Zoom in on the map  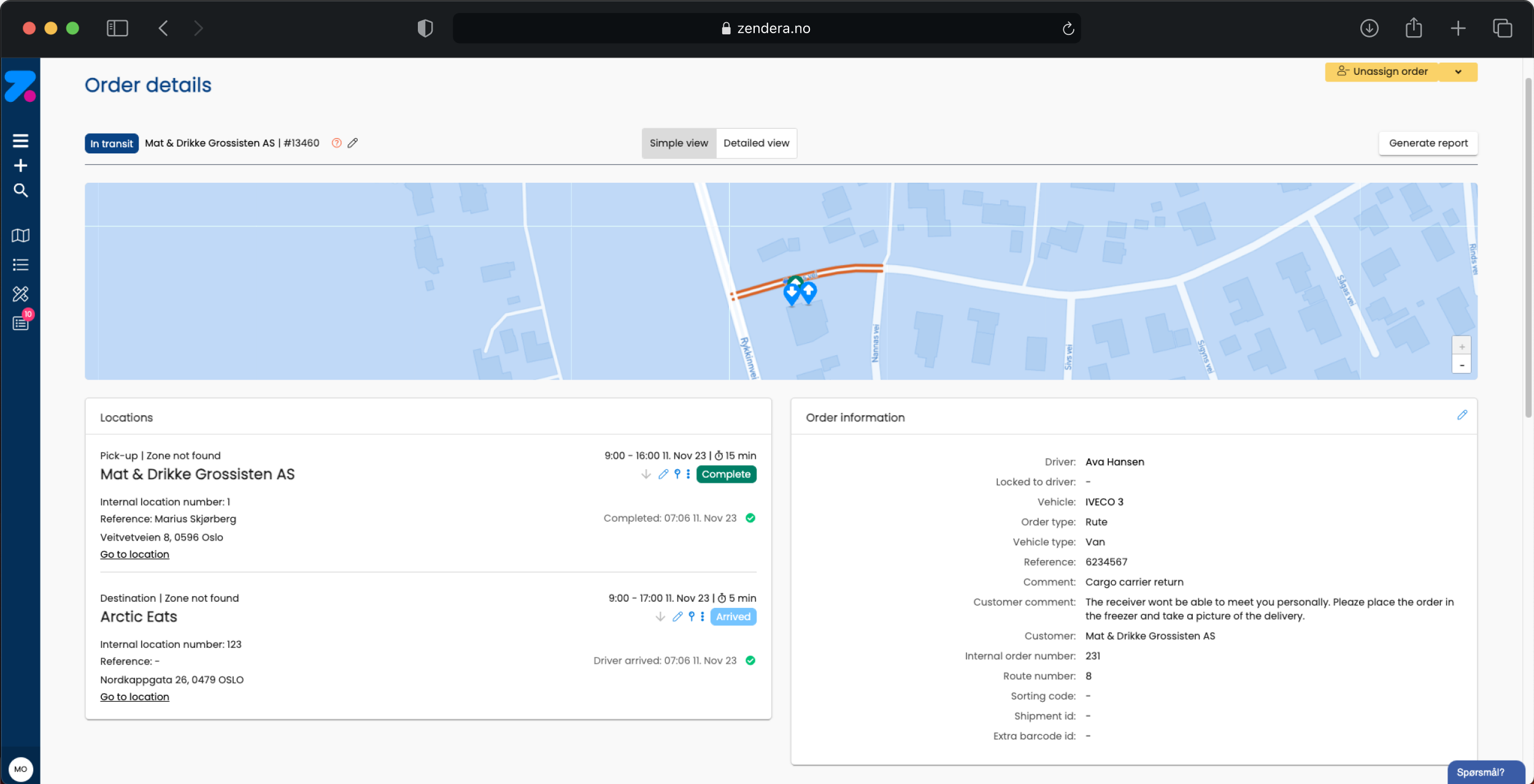point(1462,347)
